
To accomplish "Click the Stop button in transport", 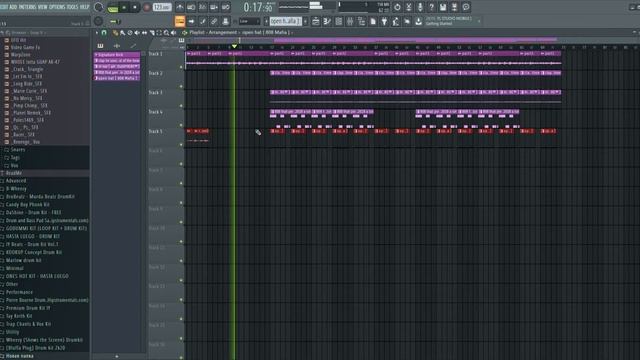I will 135,7.
